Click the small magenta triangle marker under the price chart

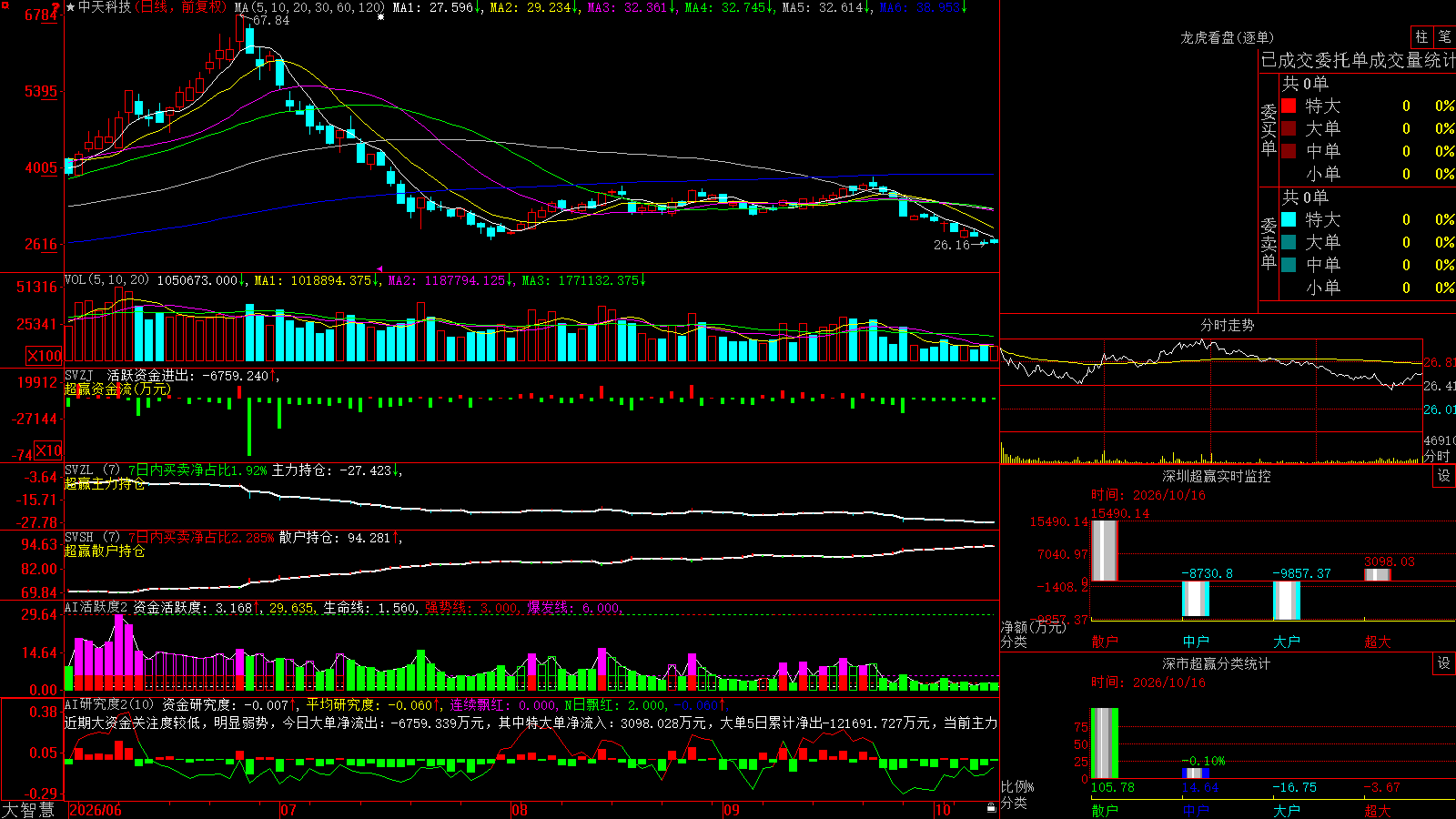tap(379, 268)
